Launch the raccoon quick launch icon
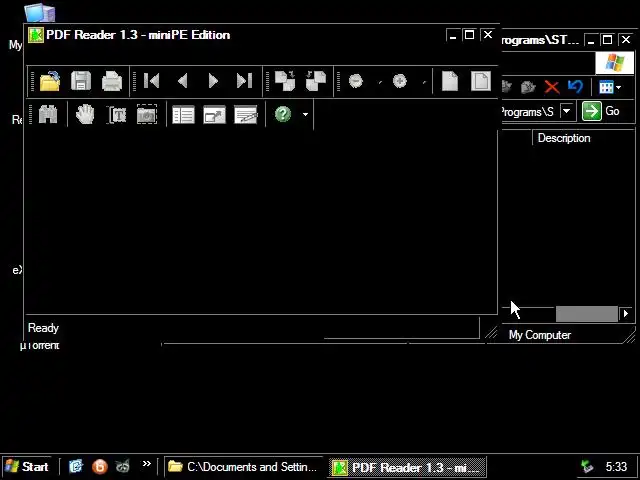 [x=122, y=466]
